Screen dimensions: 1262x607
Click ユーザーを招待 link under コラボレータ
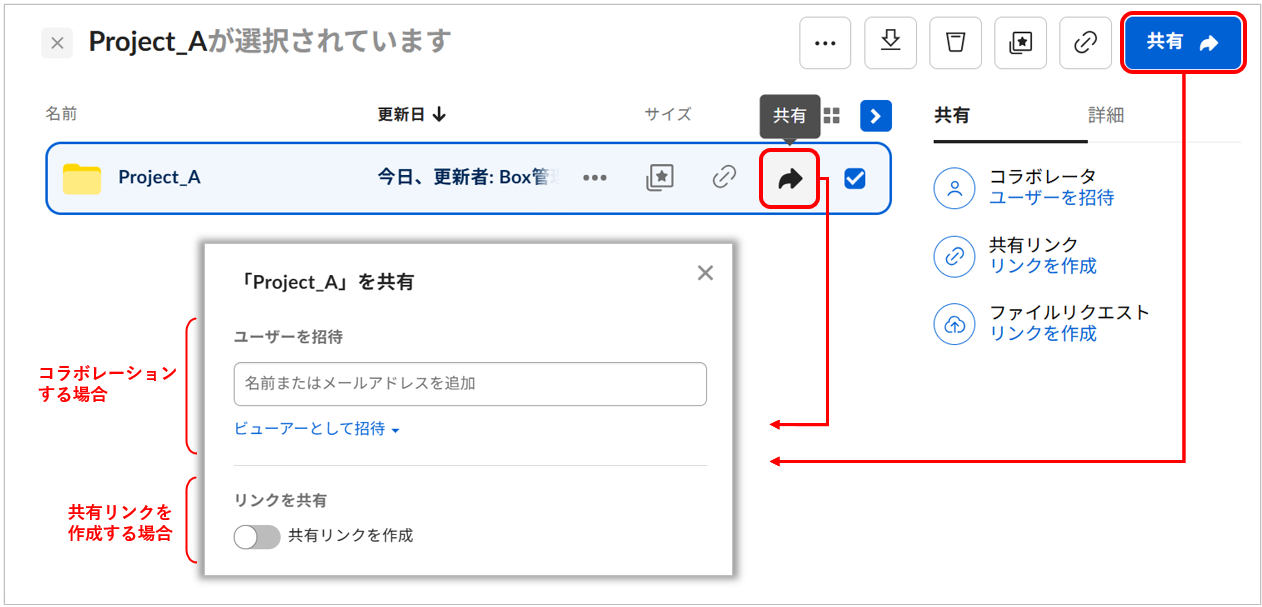1051,198
